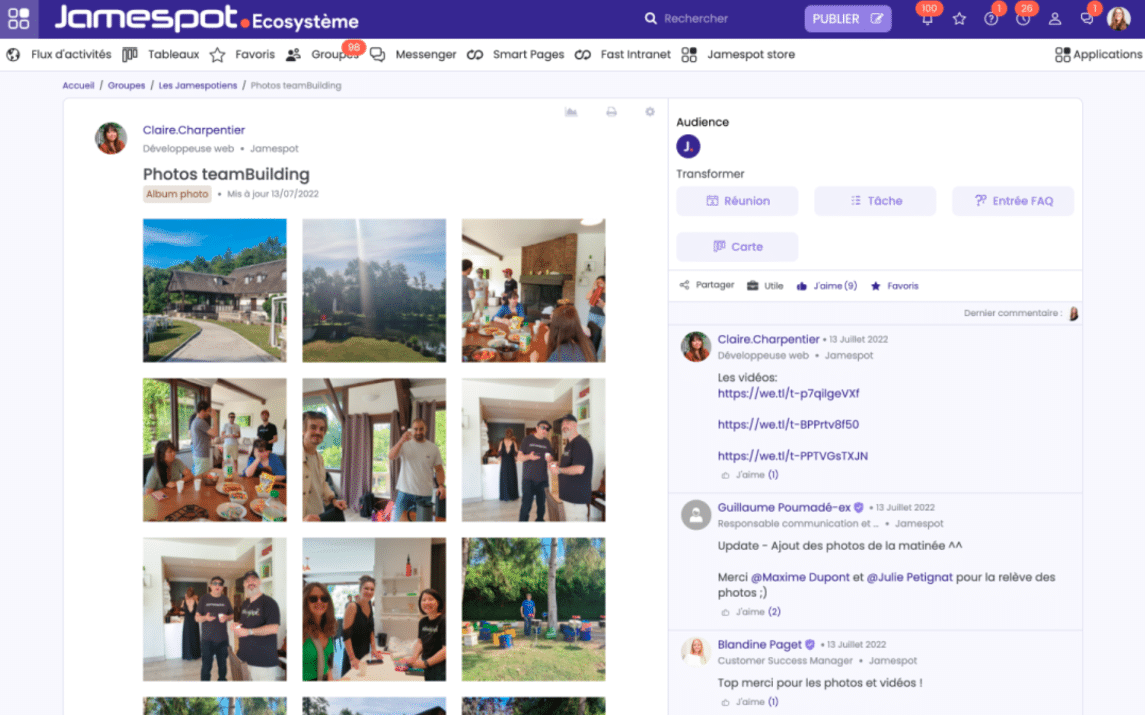The height and width of the screenshot is (715, 1145).
Task: Open the Applications menu
Action: 1098,55
